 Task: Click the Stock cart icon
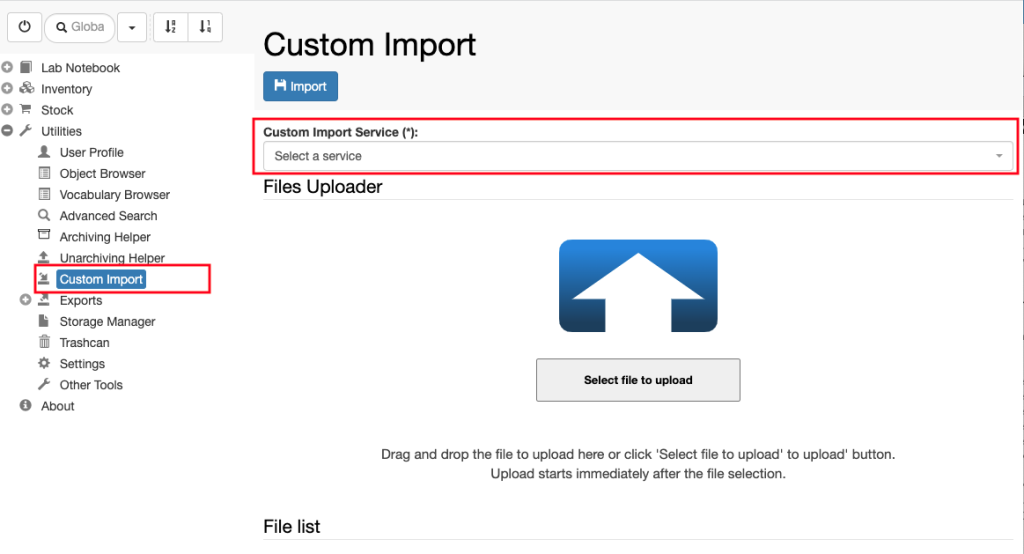click(x=26, y=109)
